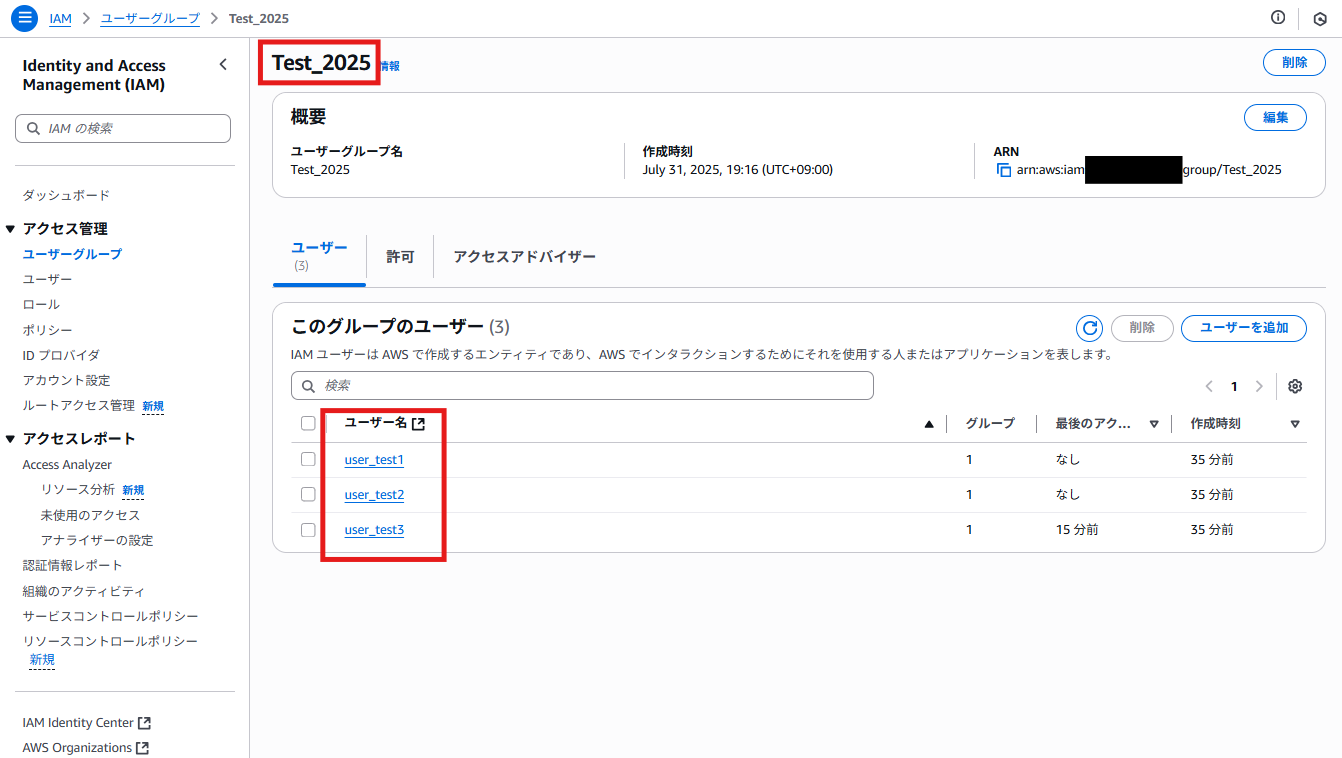This screenshot has width=1342, height=758.
Task: Open リソースコントロールポリシー in the sidebar
Action: 110,641
